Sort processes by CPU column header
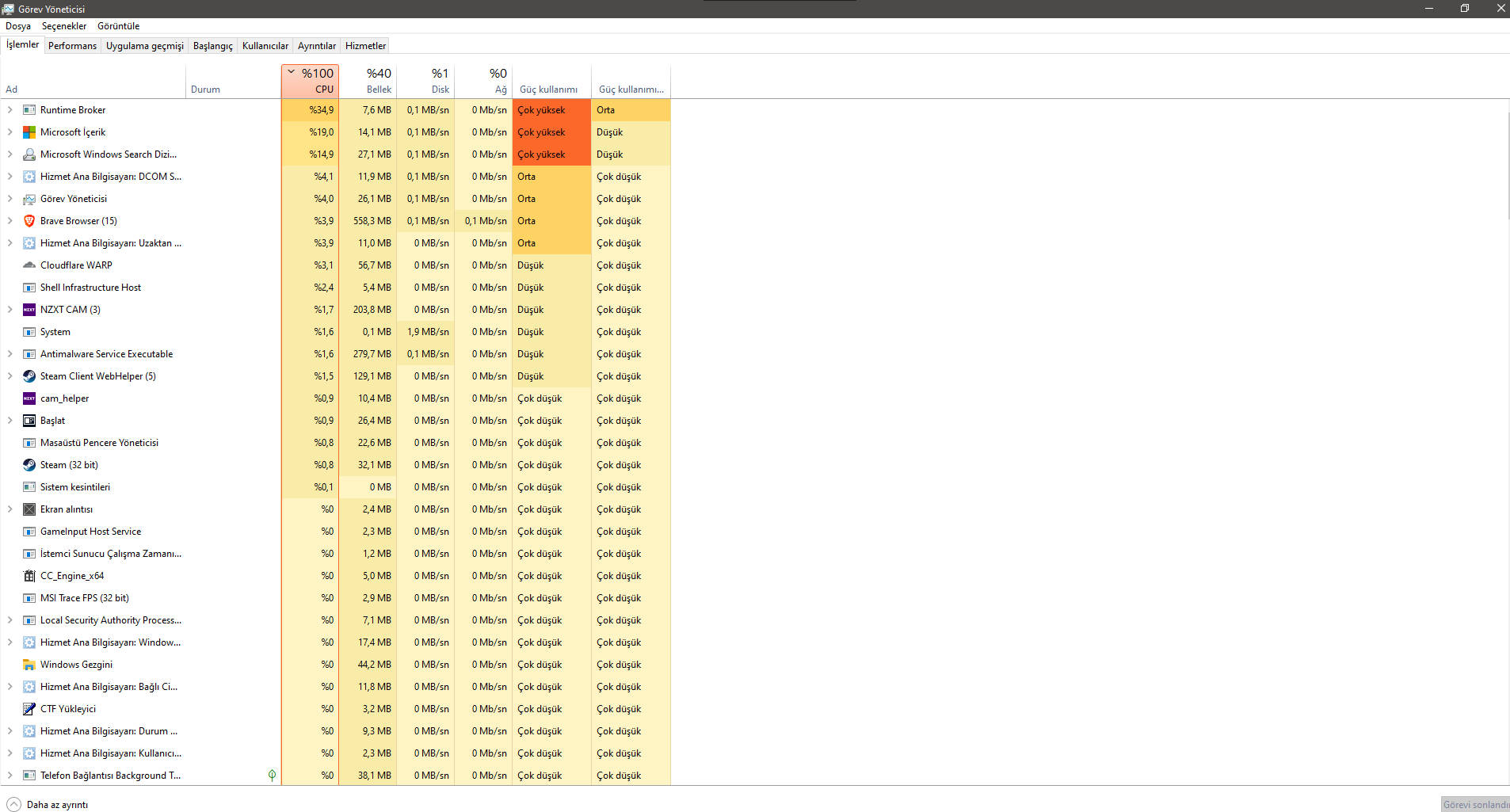Viewport: 1510px width, 812px height. (310, 82)
